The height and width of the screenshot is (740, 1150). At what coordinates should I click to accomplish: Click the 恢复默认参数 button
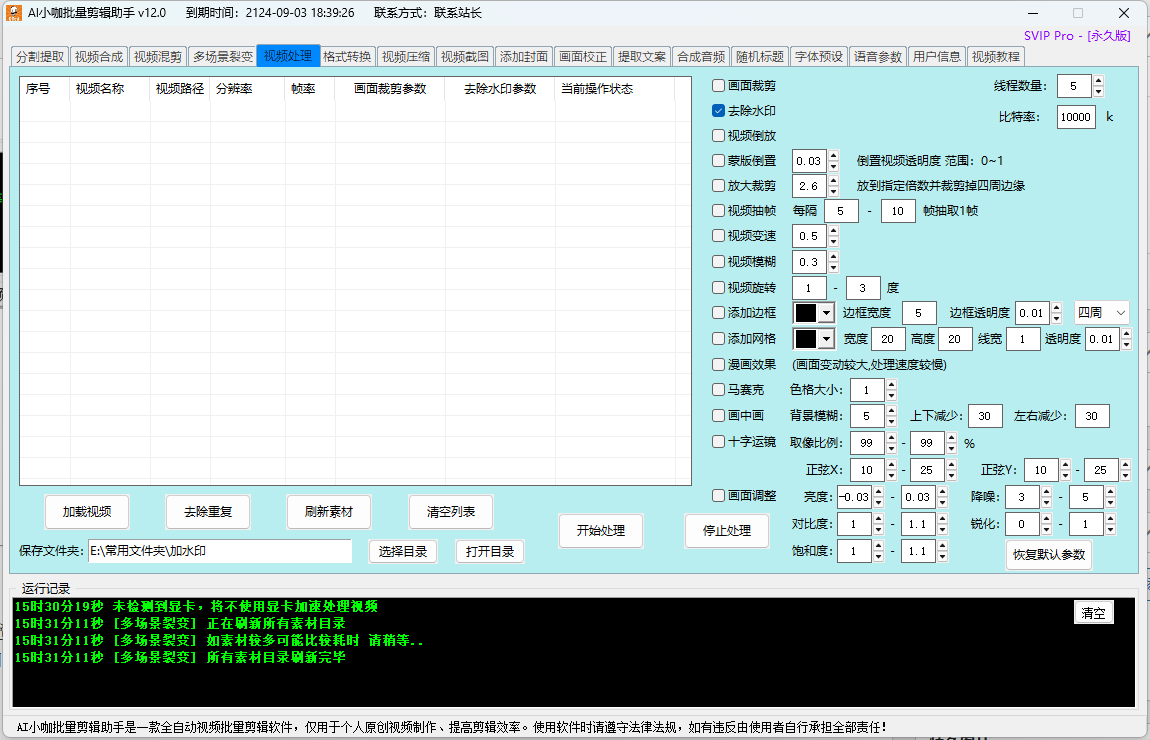click(x=1048, y=555)
